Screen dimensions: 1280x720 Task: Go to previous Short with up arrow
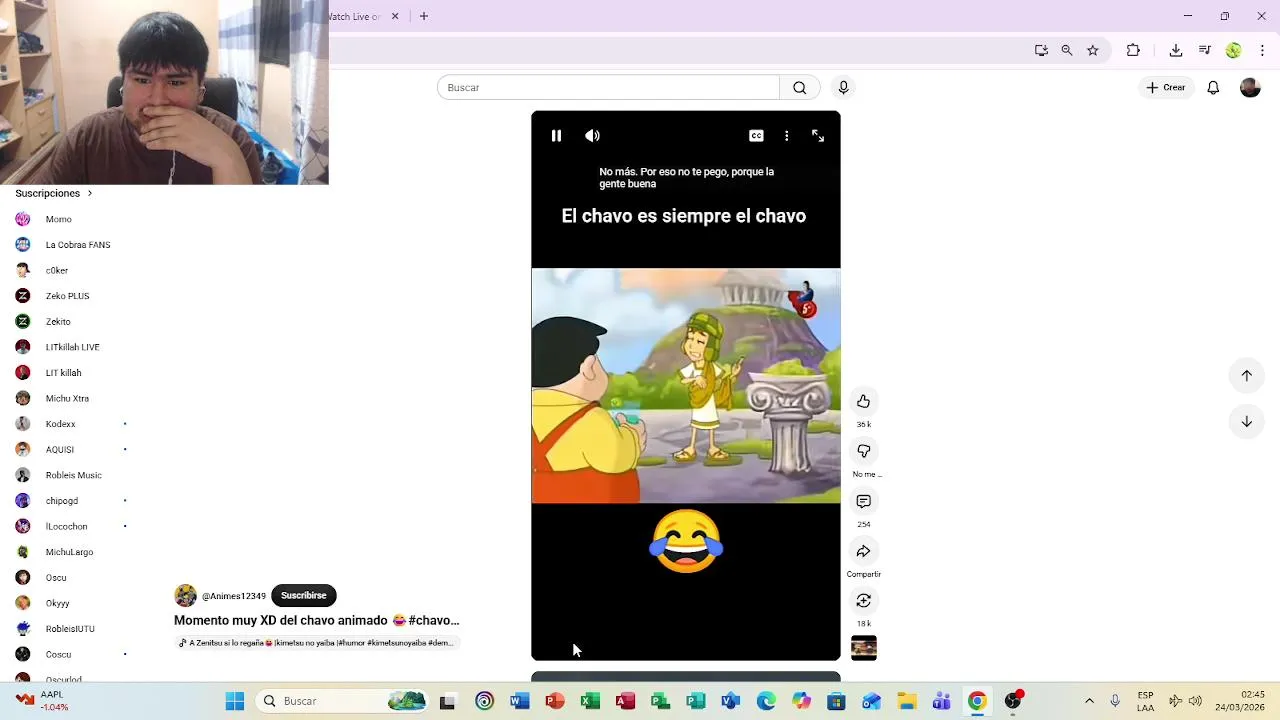click(1246, 375)
